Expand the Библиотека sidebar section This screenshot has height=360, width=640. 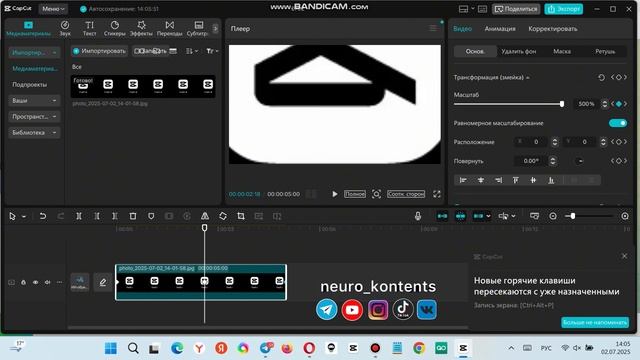click(34, 132)
